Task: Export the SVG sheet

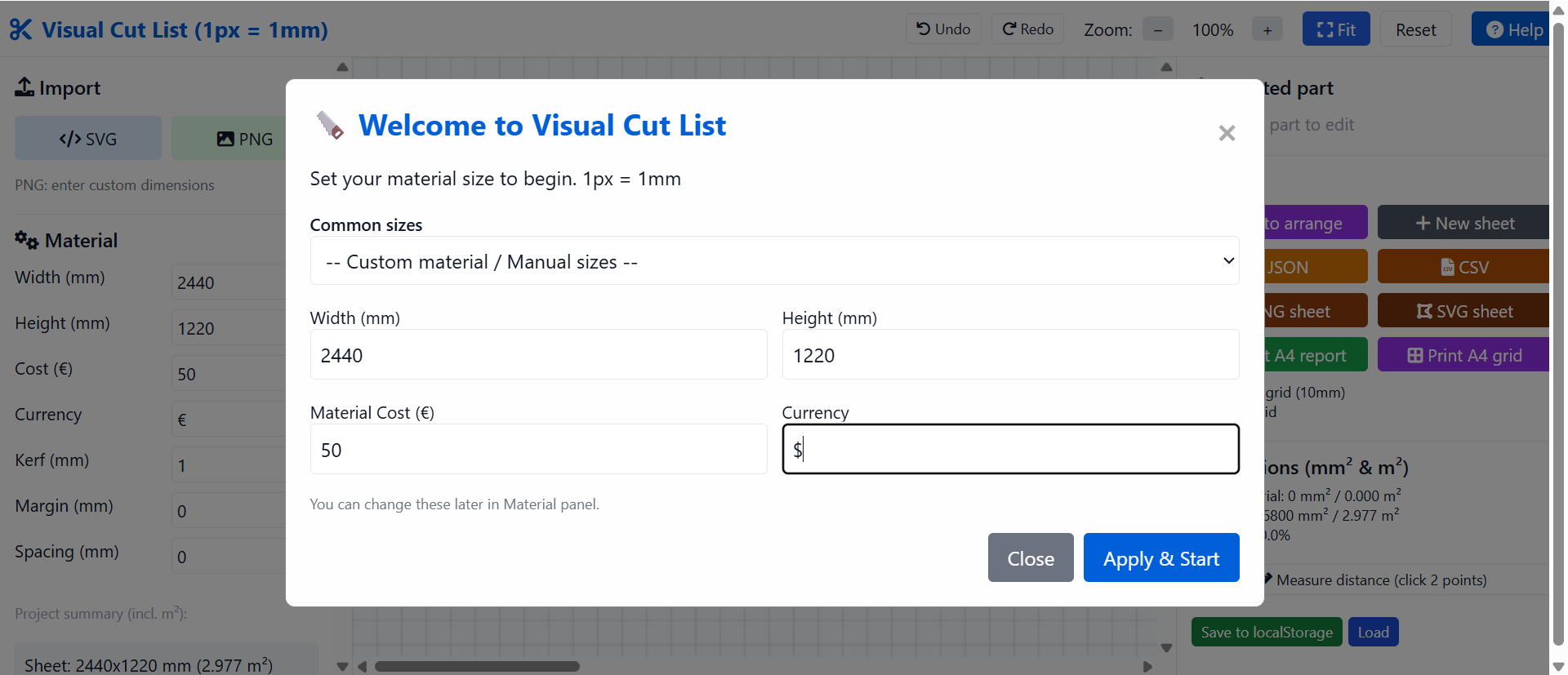Action: click(1463, 311)
